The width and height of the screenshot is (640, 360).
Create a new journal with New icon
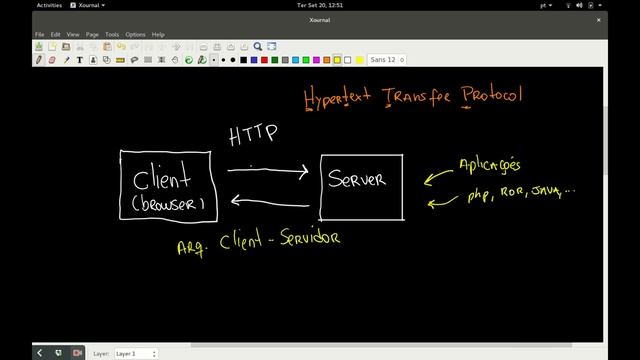coord(52,47)
